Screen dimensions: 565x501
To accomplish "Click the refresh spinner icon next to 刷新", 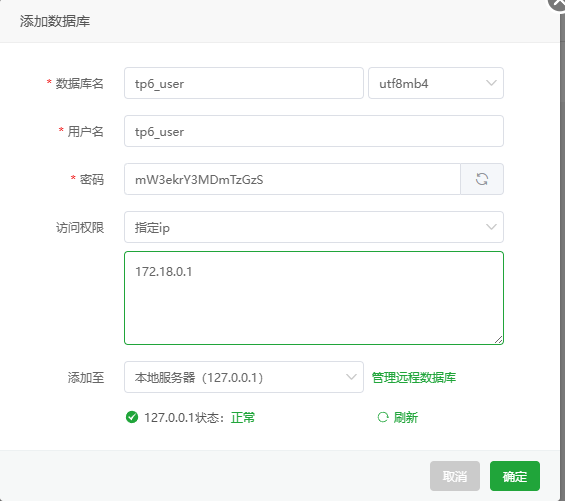I will (x=383, y=417).
